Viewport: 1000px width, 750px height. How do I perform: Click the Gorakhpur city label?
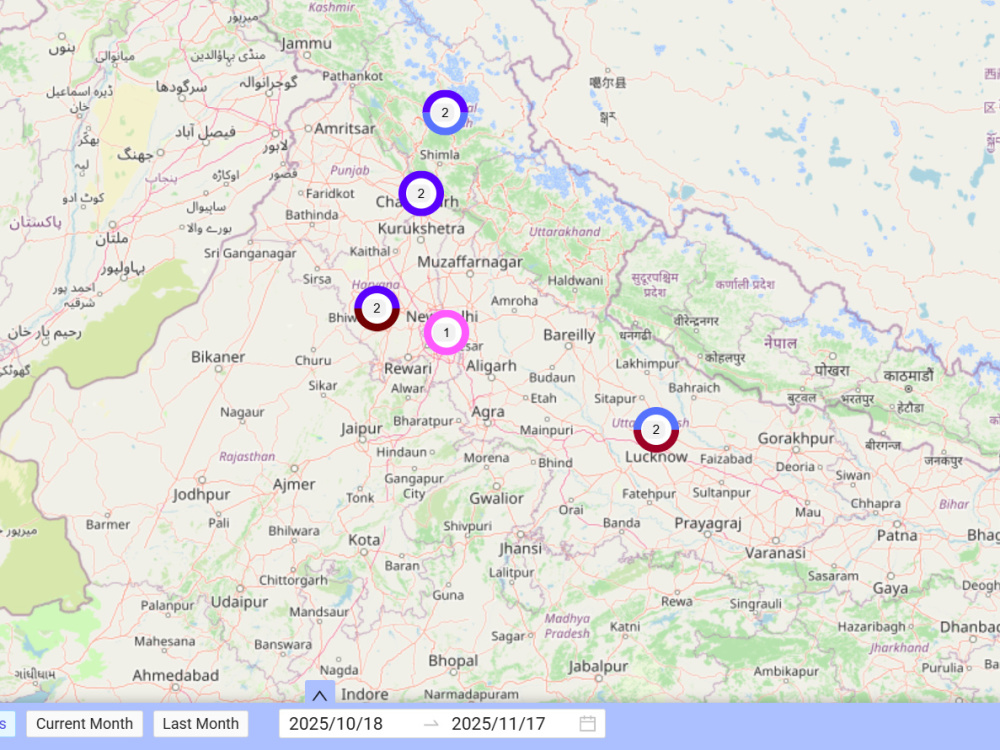pos(796,439)
